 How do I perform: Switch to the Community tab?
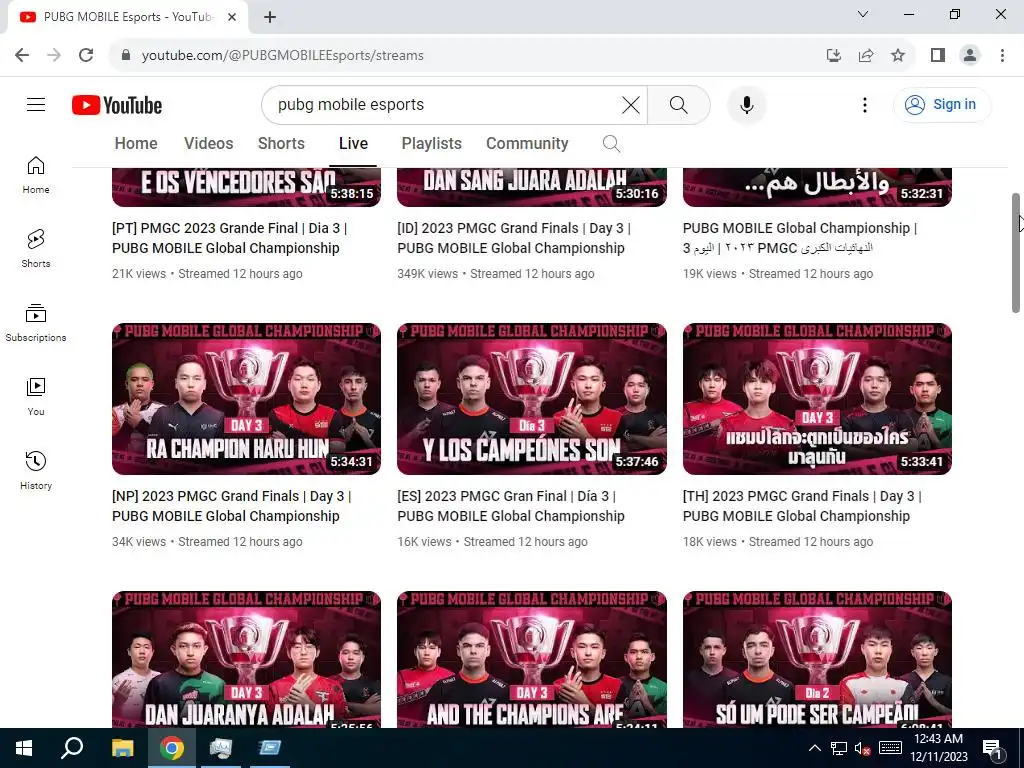pyautogui.click(x=527, y=144)
